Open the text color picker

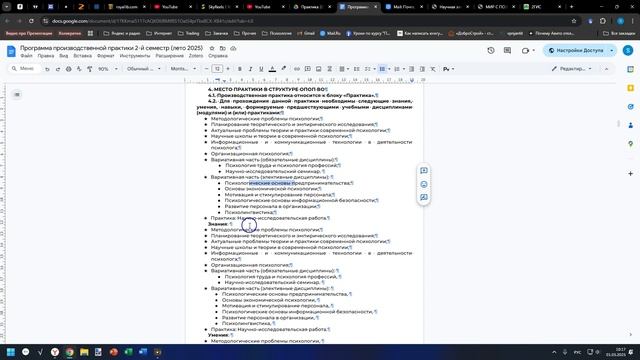[x=272, y=69]
